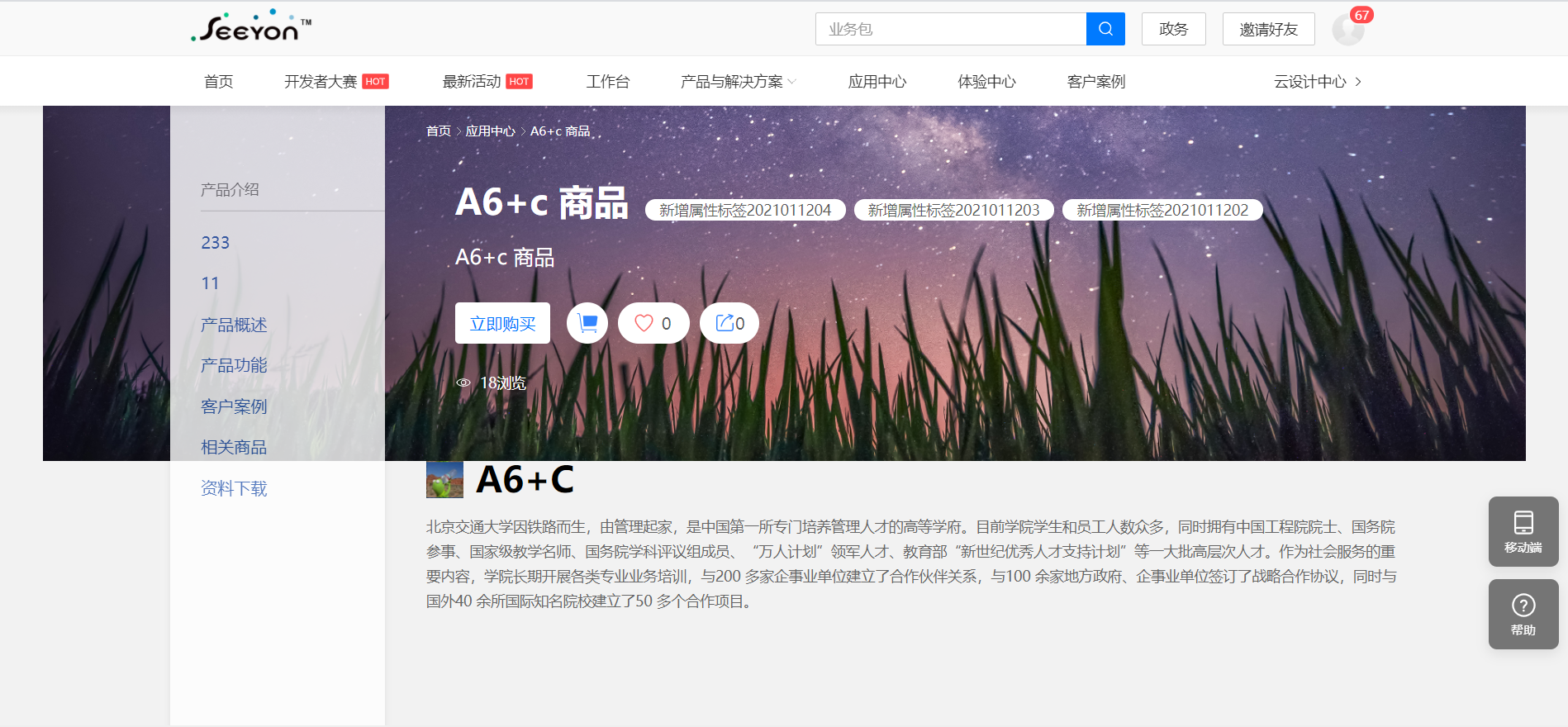Viewport: 1568px width, 727px height.
Task: Jump to 产品概述 in the sidebar
Action: click(x=234, y=325)
